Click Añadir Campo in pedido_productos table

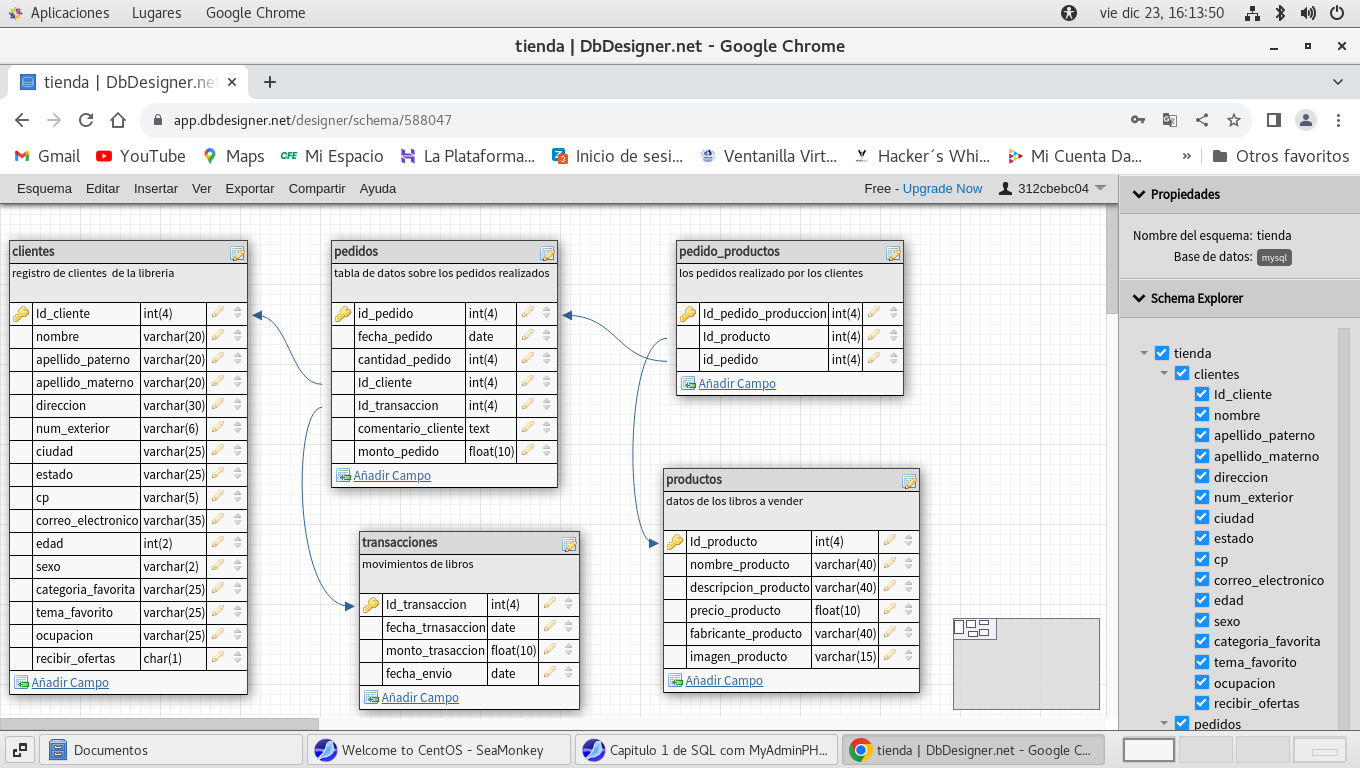[736, 383]
